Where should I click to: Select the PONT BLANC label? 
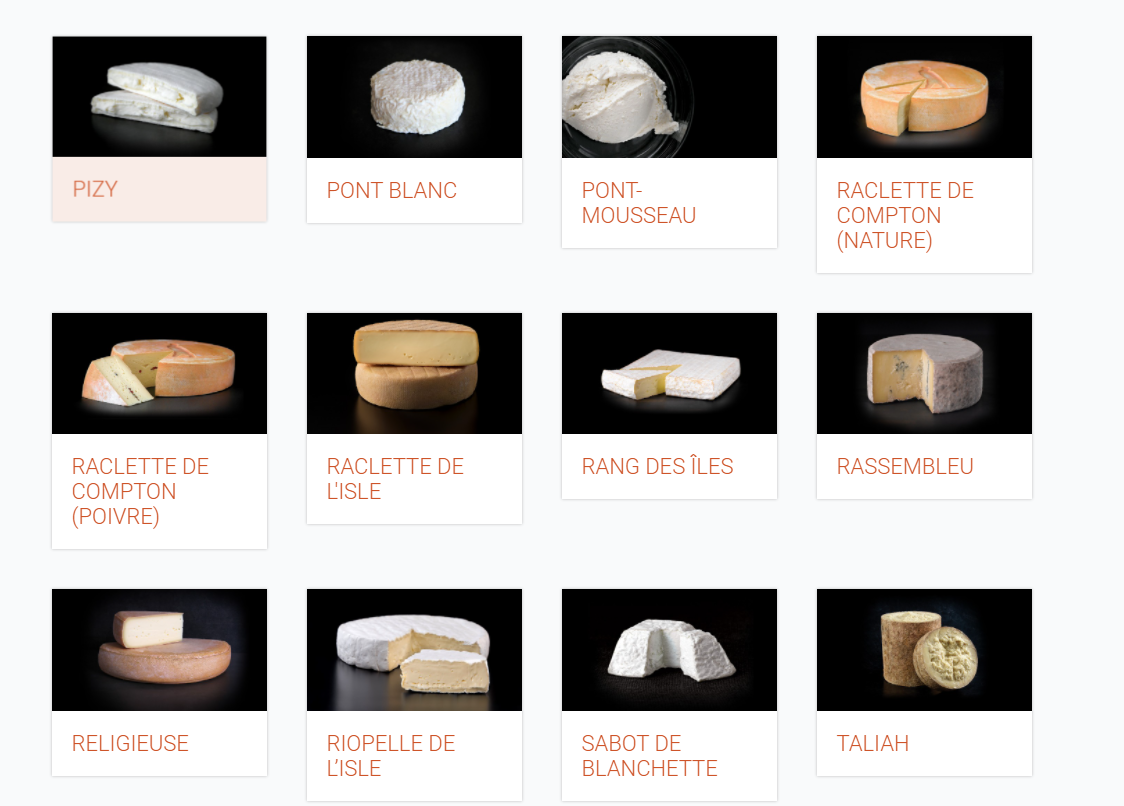[x=391, y=190]
